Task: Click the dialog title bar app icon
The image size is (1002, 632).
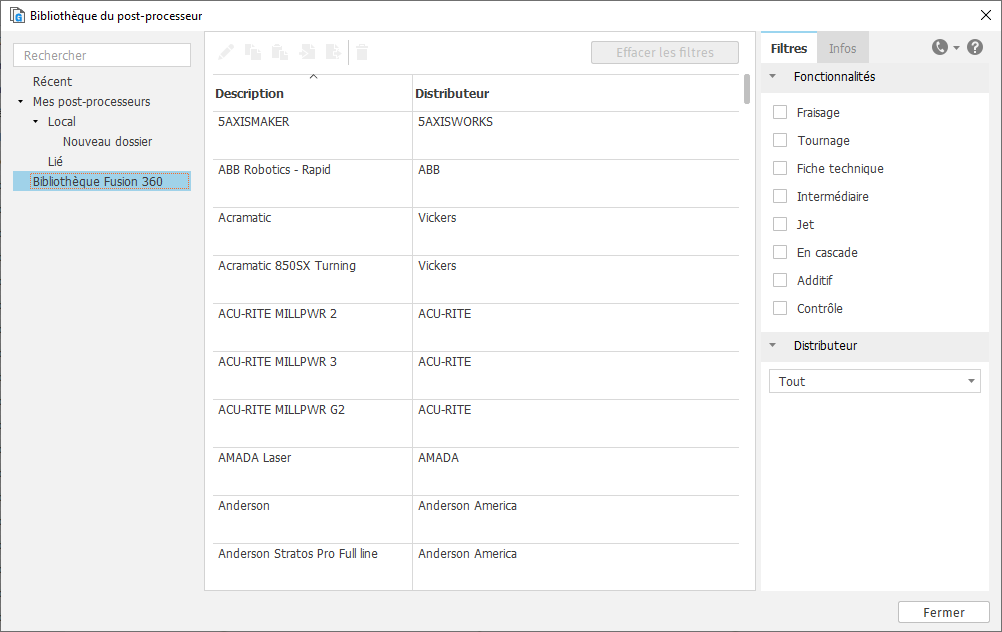Action: click(17, 15)
